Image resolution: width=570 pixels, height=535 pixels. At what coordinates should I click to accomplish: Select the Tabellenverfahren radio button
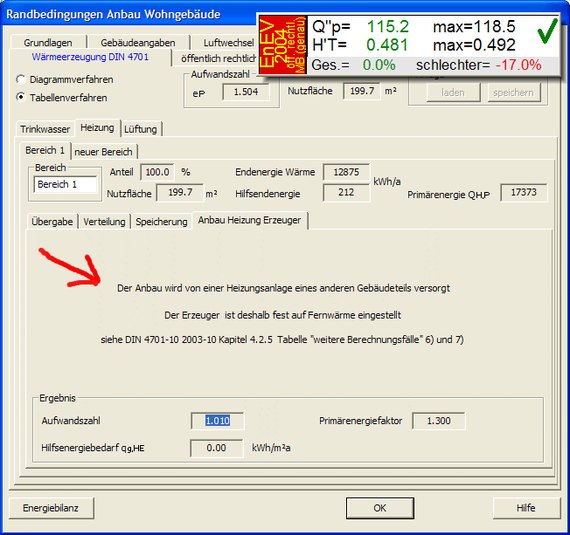[x=21, y=97]
